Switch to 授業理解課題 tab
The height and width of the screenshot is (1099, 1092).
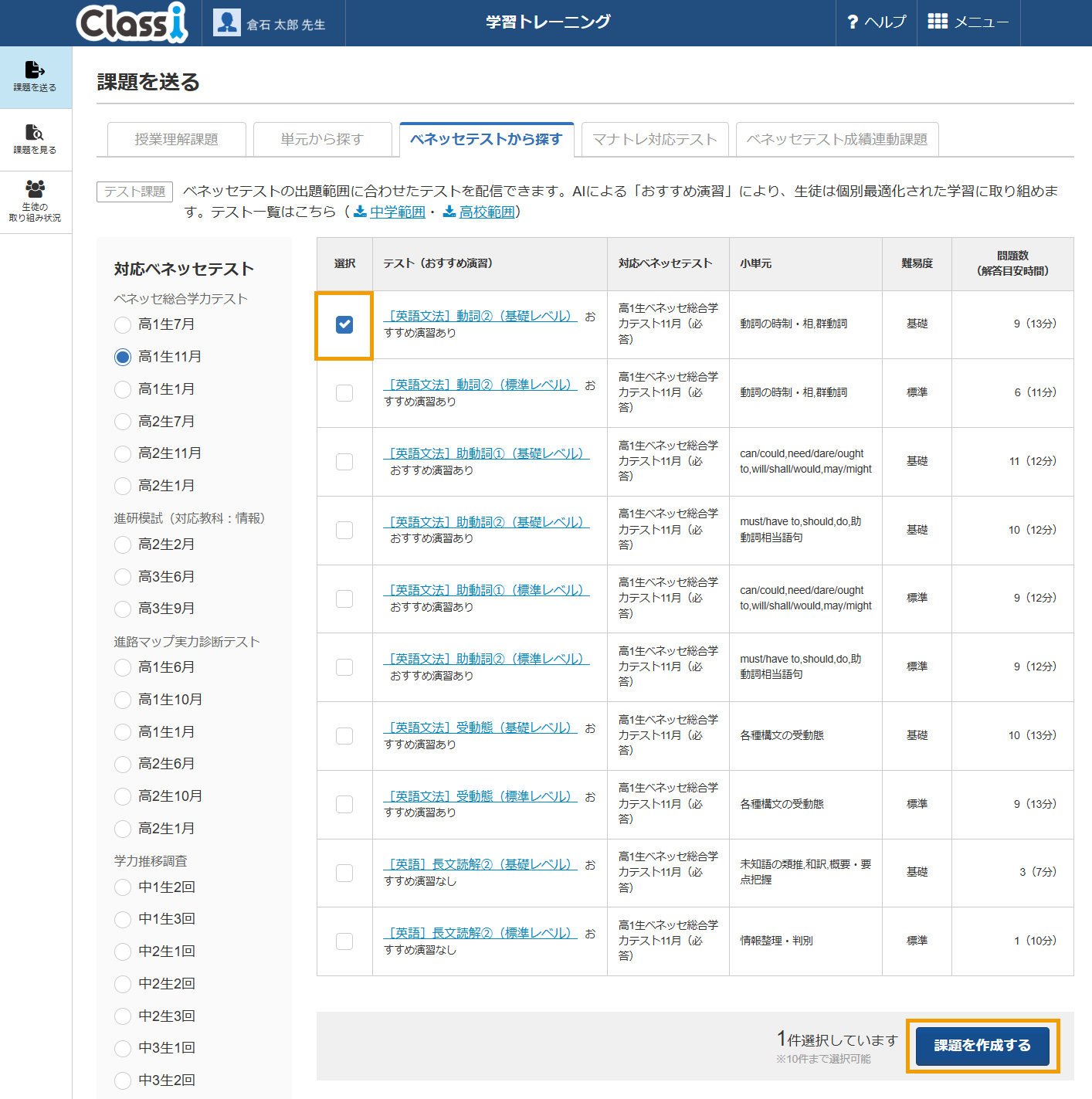177,140
